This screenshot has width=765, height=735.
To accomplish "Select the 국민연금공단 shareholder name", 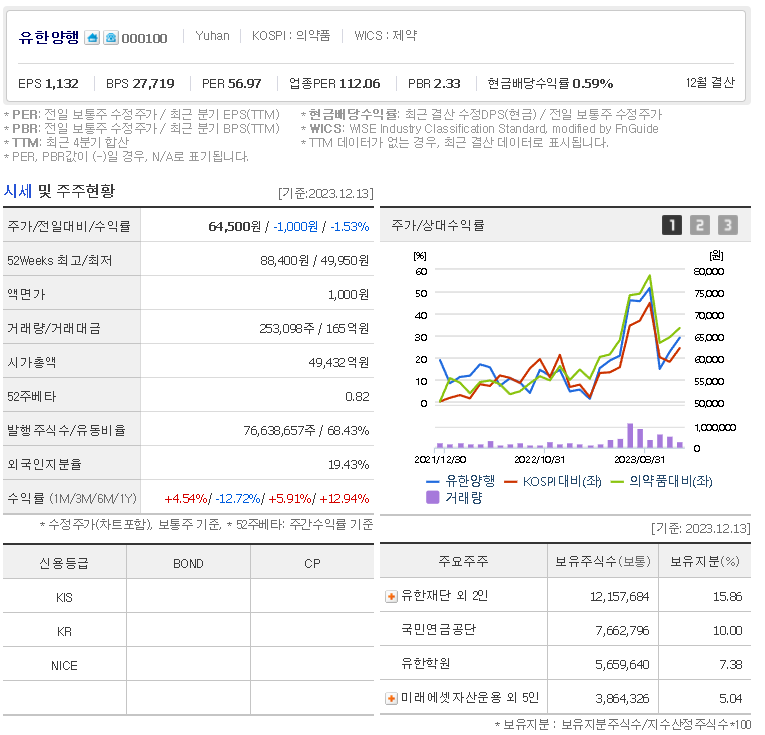I will (438, 630).
